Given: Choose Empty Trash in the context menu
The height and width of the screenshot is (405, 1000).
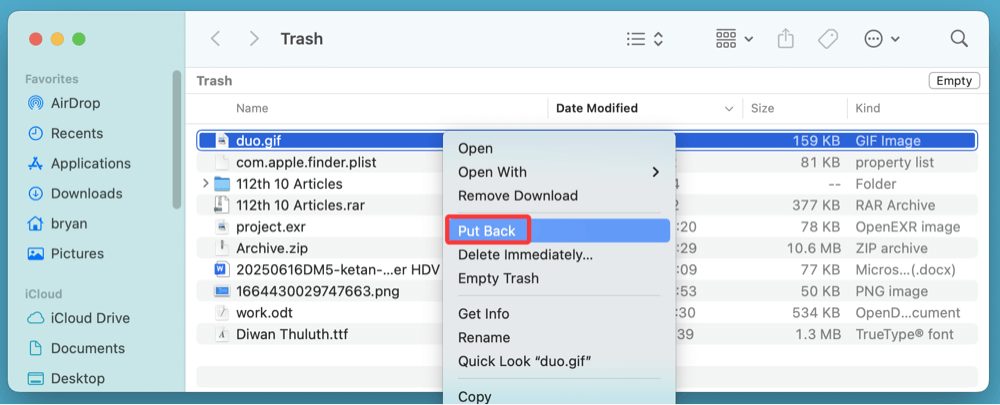Looking at the screenshot, I should (498, 278).
